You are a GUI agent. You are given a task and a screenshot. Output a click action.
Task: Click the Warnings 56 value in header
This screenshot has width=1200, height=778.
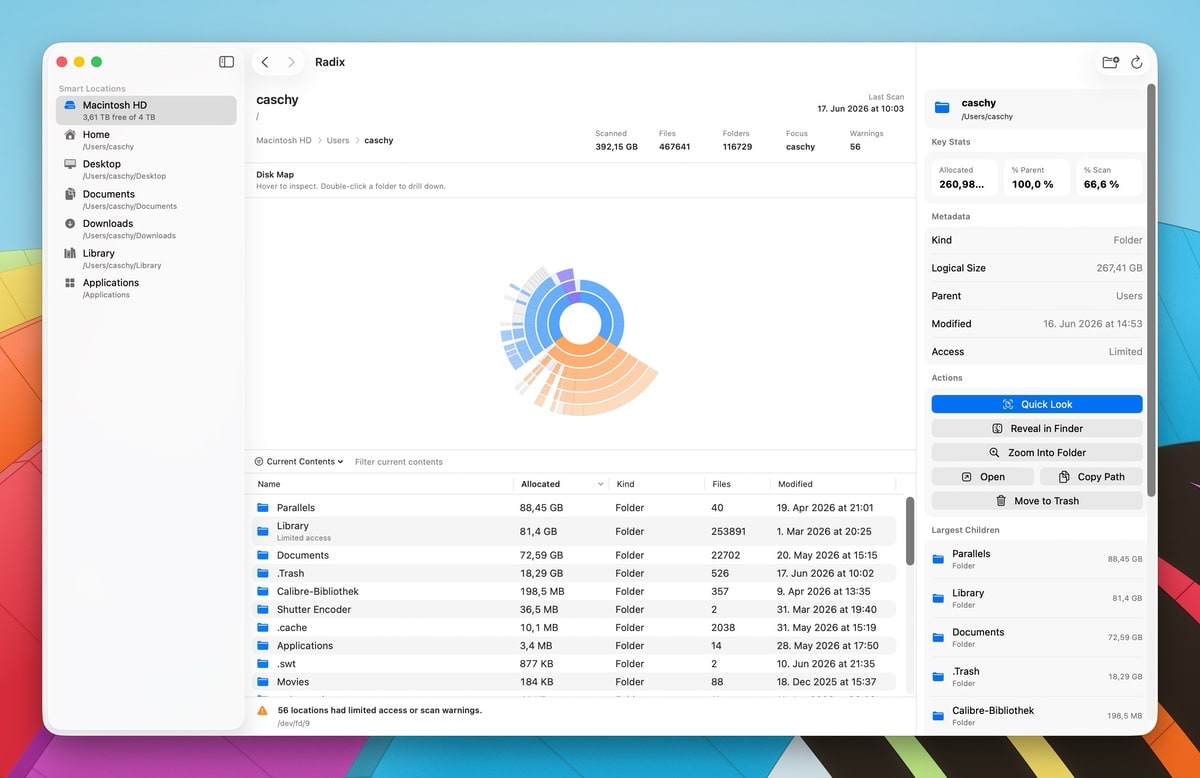855,147
